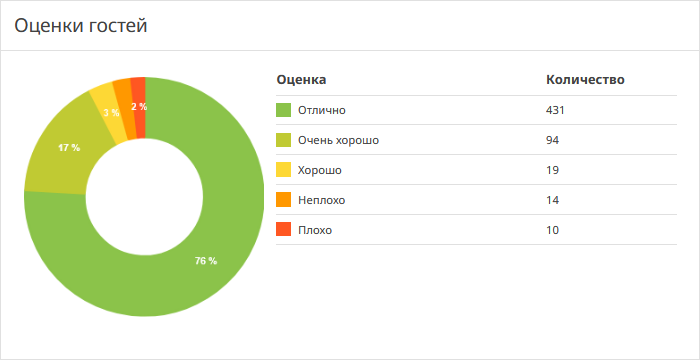Click the thin orange donut segment
Viewport: 700px width, 360px height.
point(125,109)
